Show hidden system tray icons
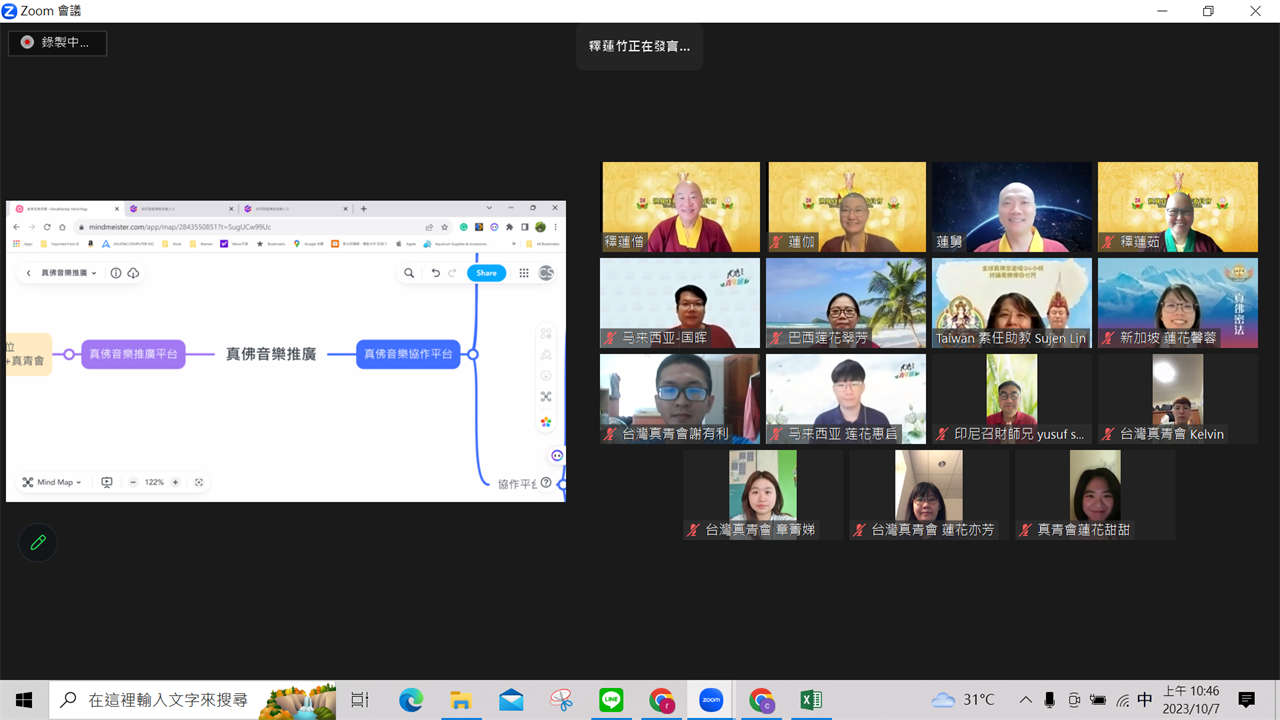Screen dimensions: 1280x720 click(1025, 700)
